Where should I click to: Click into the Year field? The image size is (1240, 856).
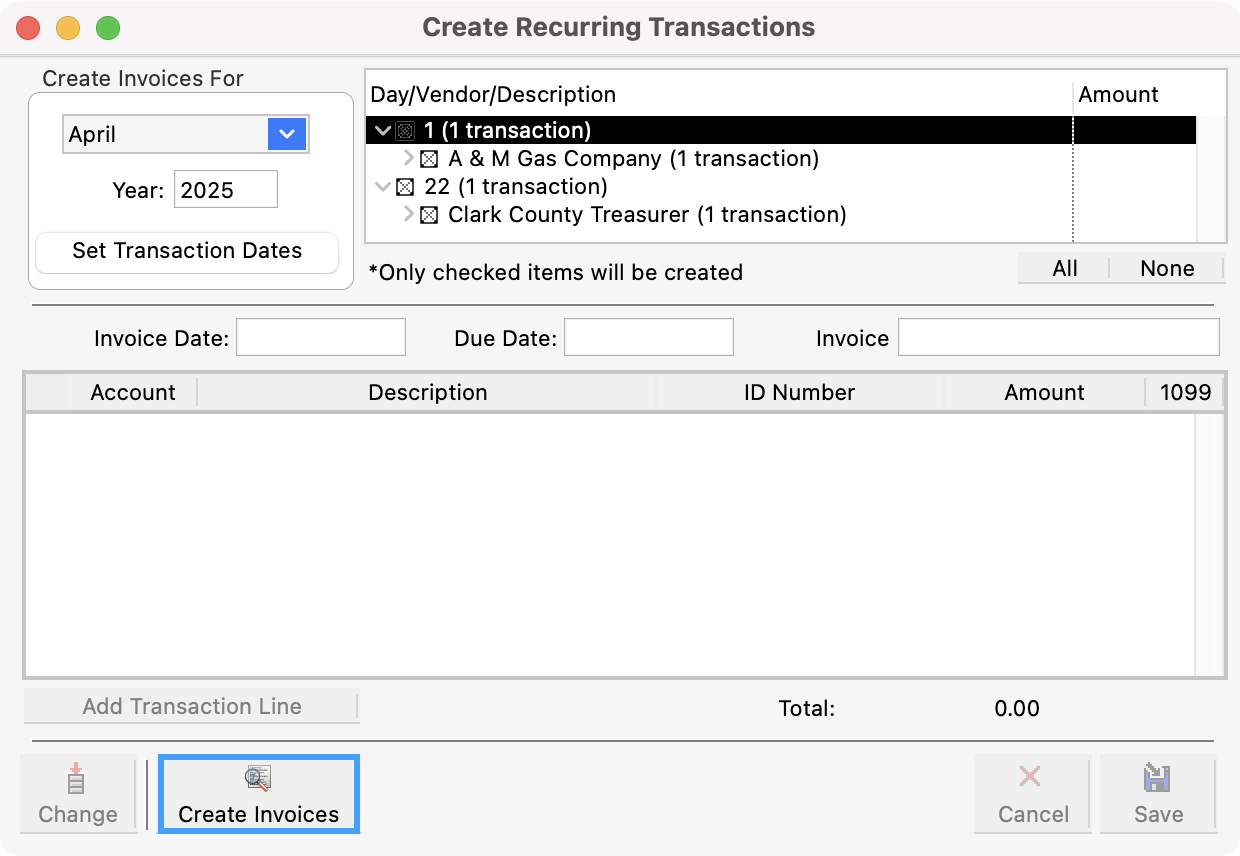click(225, 190)
